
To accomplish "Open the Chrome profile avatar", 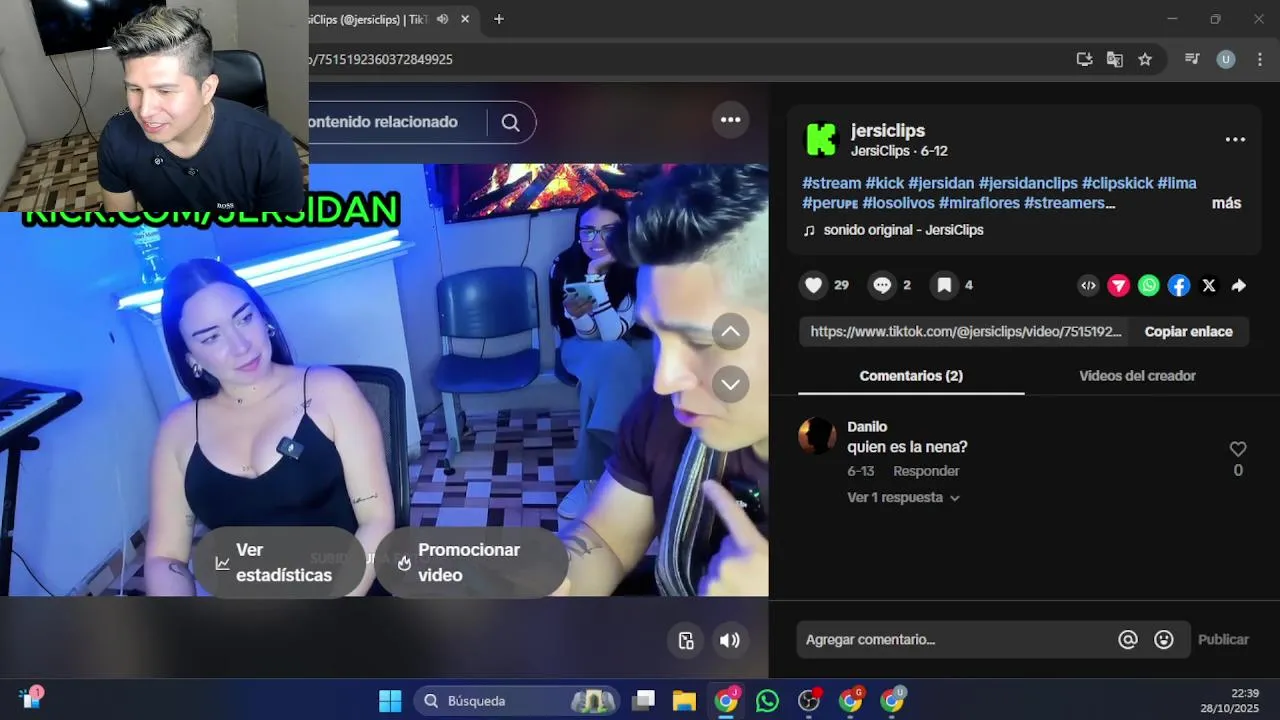I will (x=1226, y=59).
